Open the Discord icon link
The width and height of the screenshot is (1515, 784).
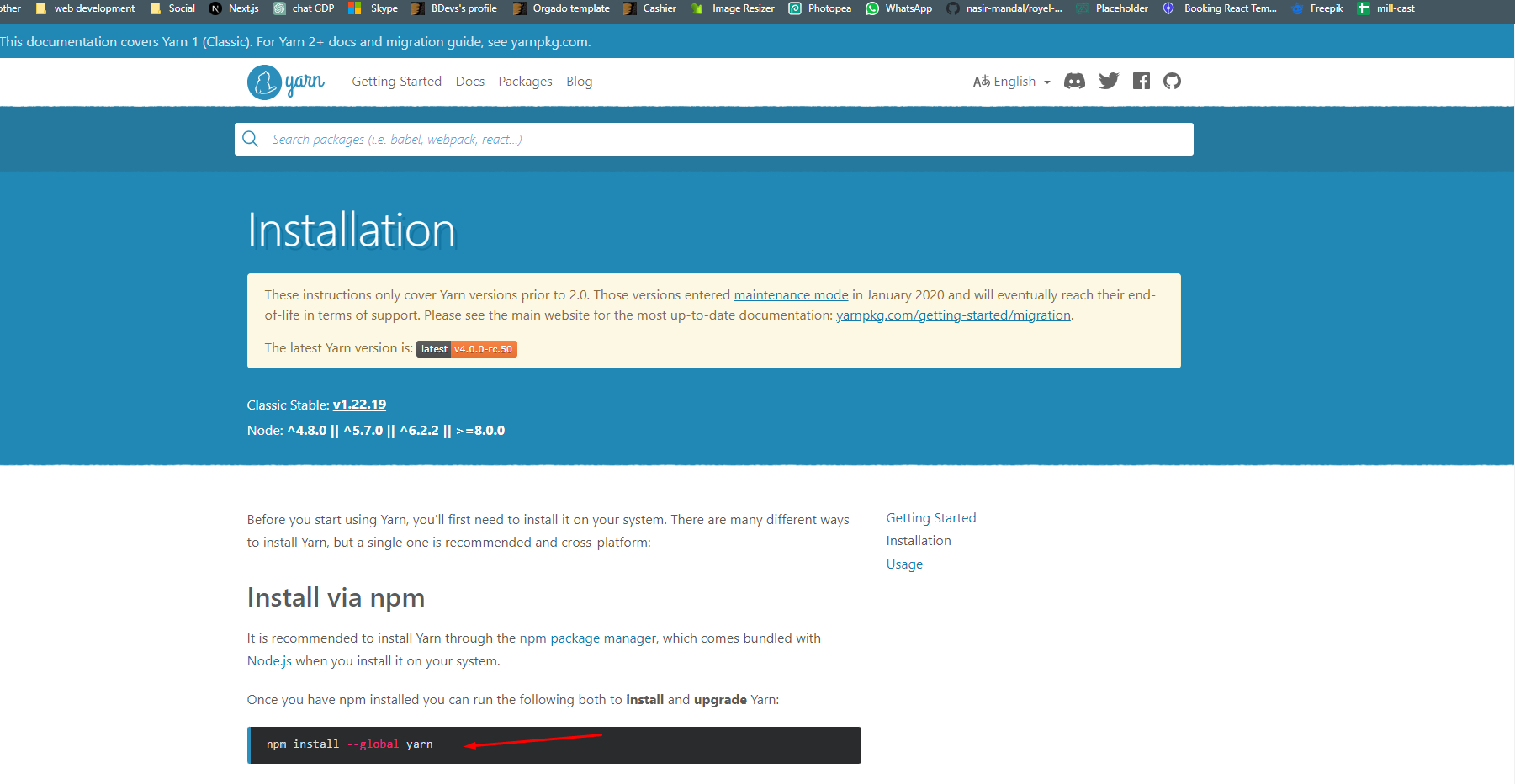pyautogui.click(x=1074, y=81)
